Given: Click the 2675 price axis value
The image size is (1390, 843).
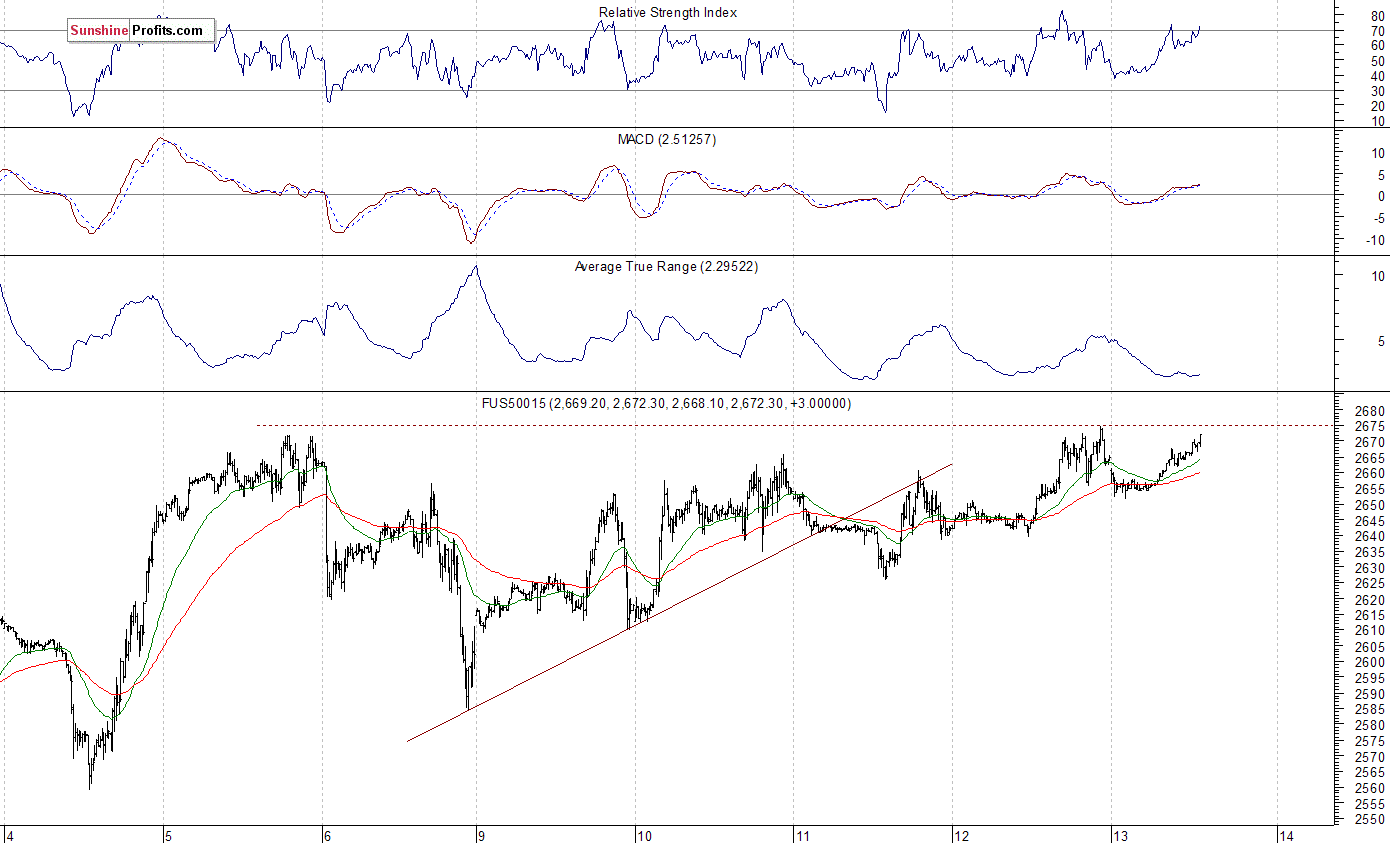Looking at the screenshot, I should point(1370,426).
